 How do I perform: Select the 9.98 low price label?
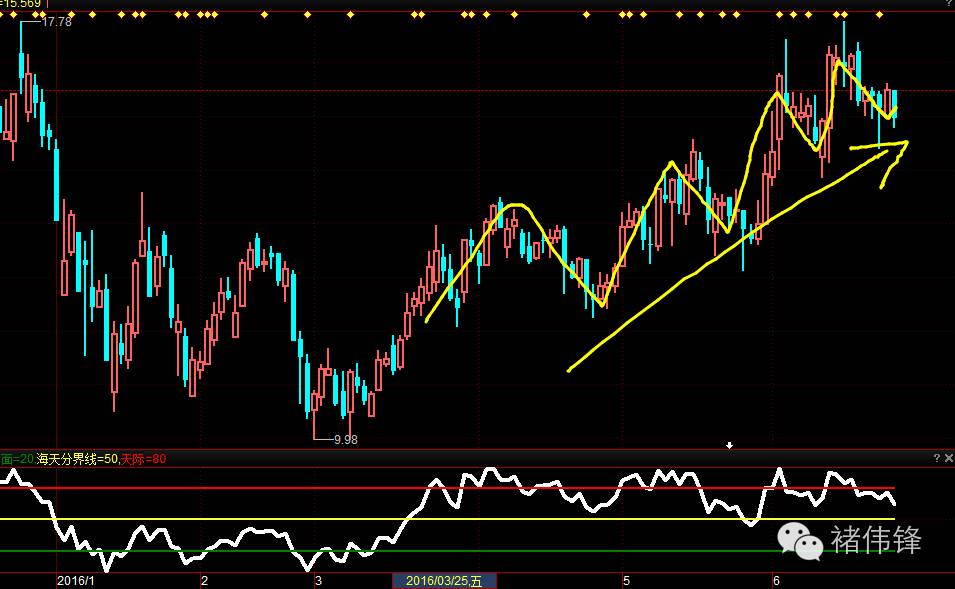point(345,439)
